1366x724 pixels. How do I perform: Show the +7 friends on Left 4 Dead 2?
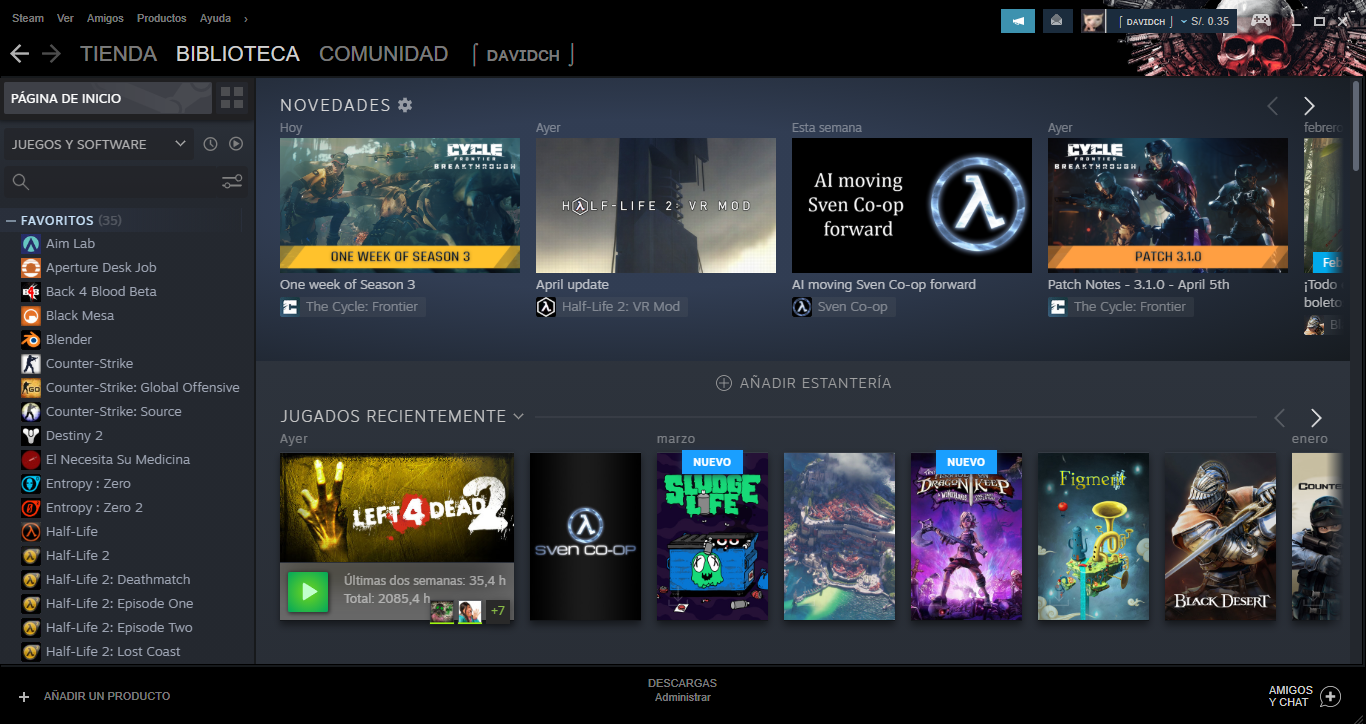497,610
